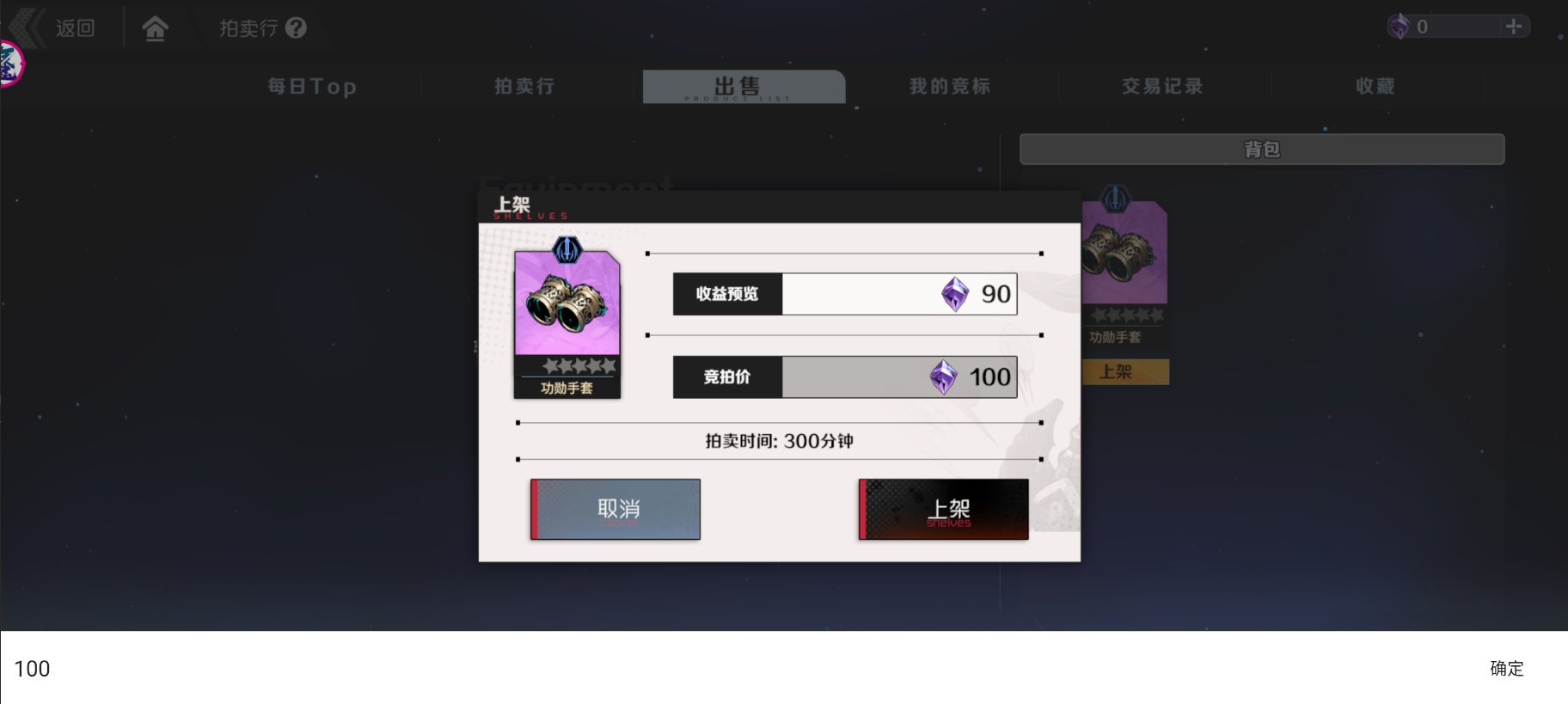The height and width of the screenshot is (704, 1568).
Task: Click the home icon in top bar
Action: (156, 28)
